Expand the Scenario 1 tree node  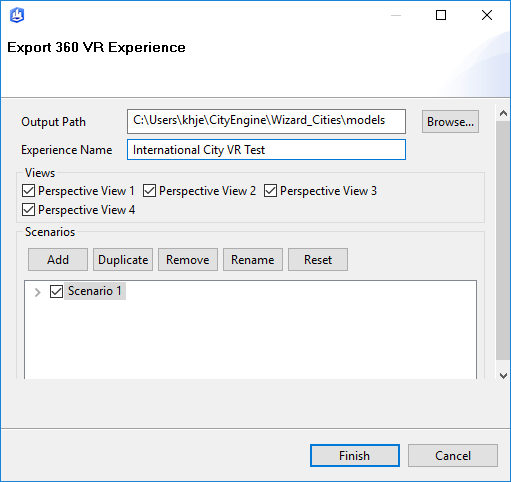coord(38,292)
